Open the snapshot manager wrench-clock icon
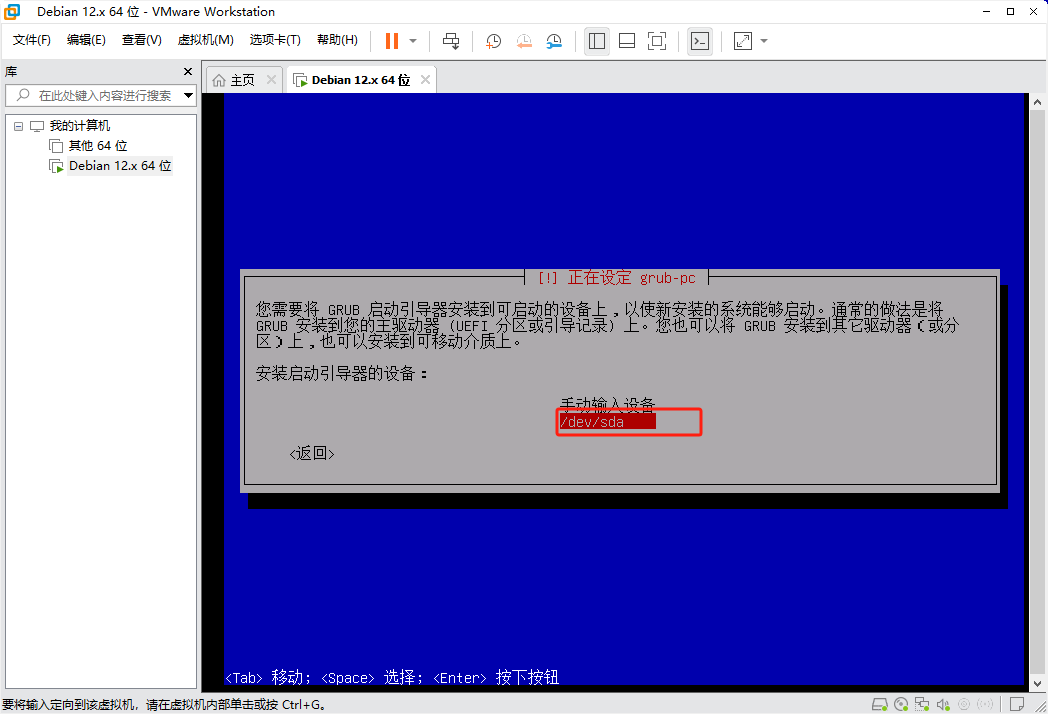Screen dimensions: 1048x714 554,41
